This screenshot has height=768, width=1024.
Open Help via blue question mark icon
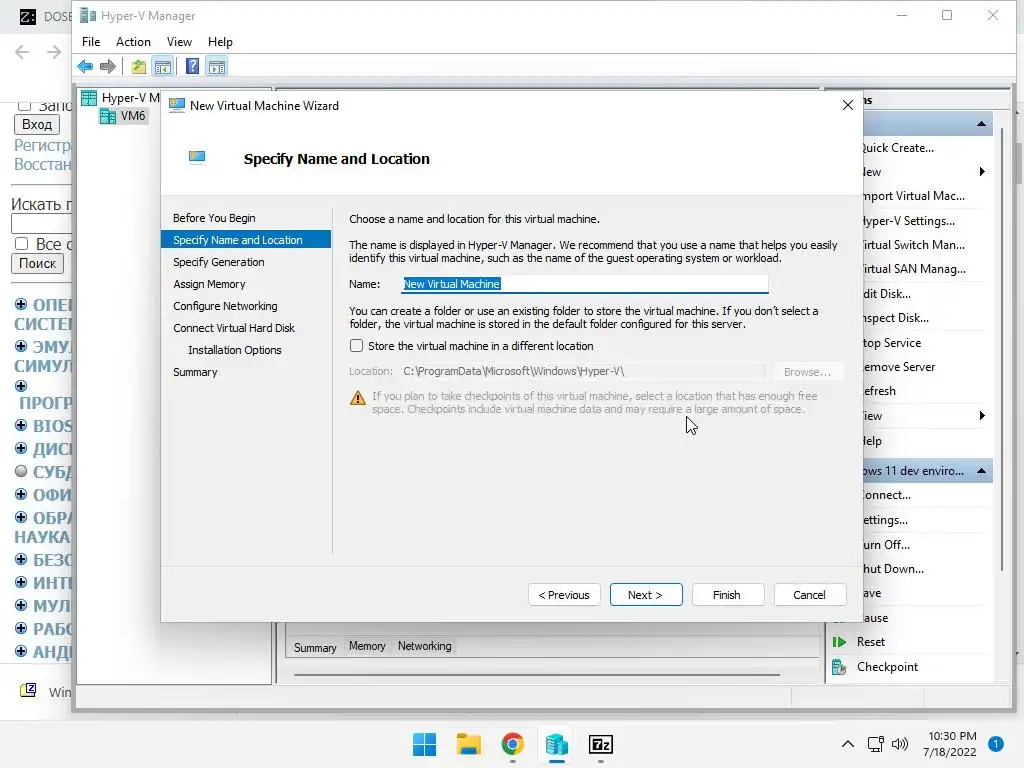tap(192, 66)
